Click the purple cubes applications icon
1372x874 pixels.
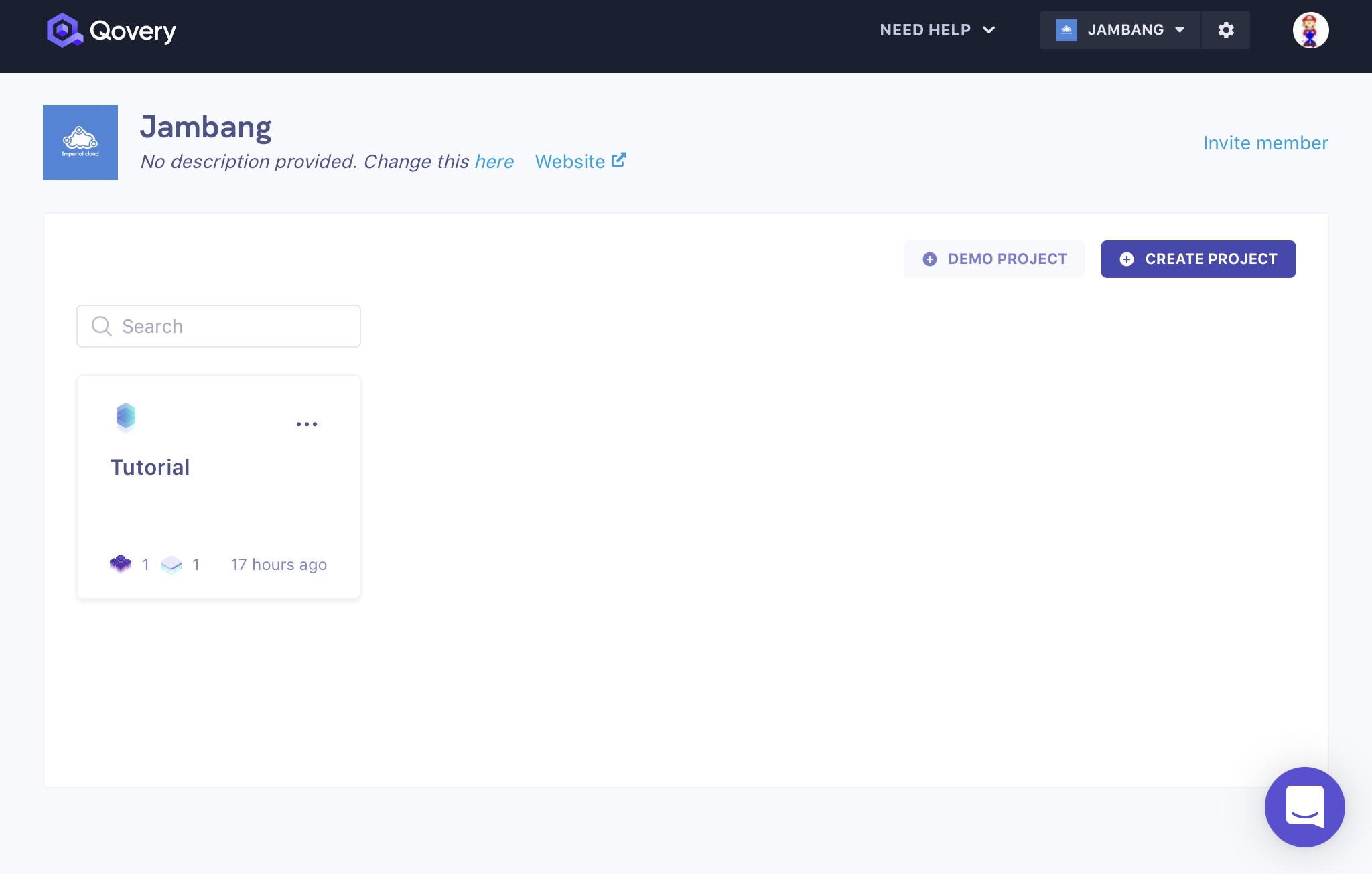pos(121,564)
